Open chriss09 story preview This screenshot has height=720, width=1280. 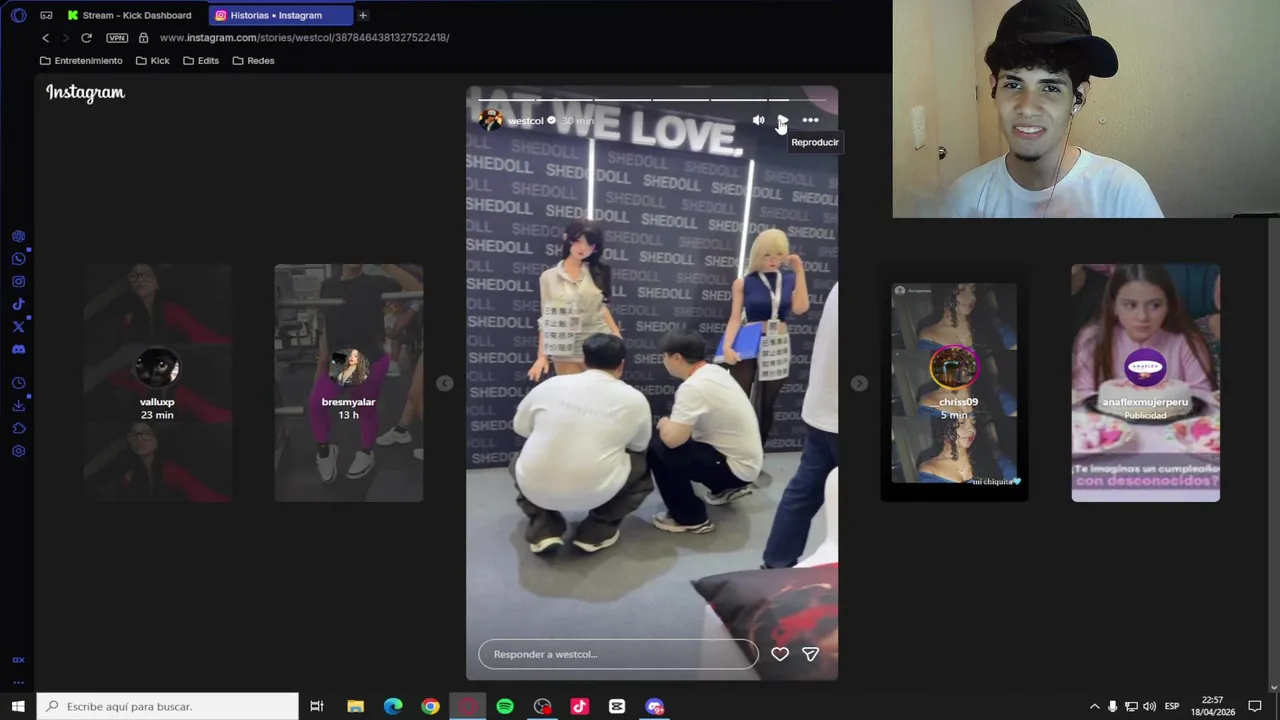(954, 383)
